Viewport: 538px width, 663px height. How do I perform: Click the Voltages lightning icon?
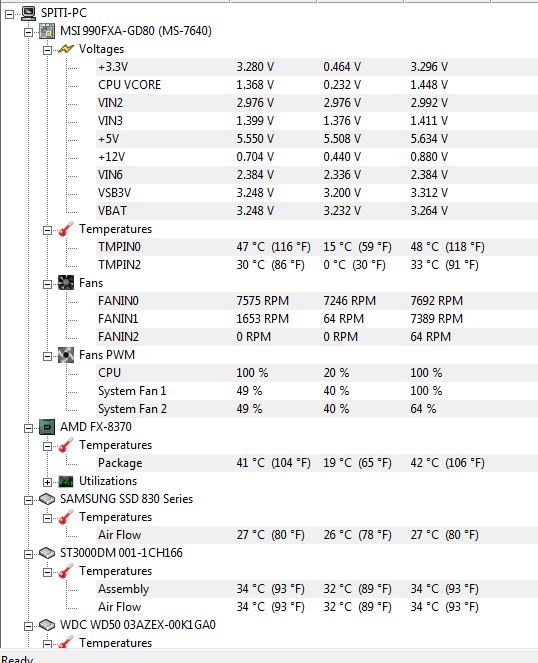66,49
